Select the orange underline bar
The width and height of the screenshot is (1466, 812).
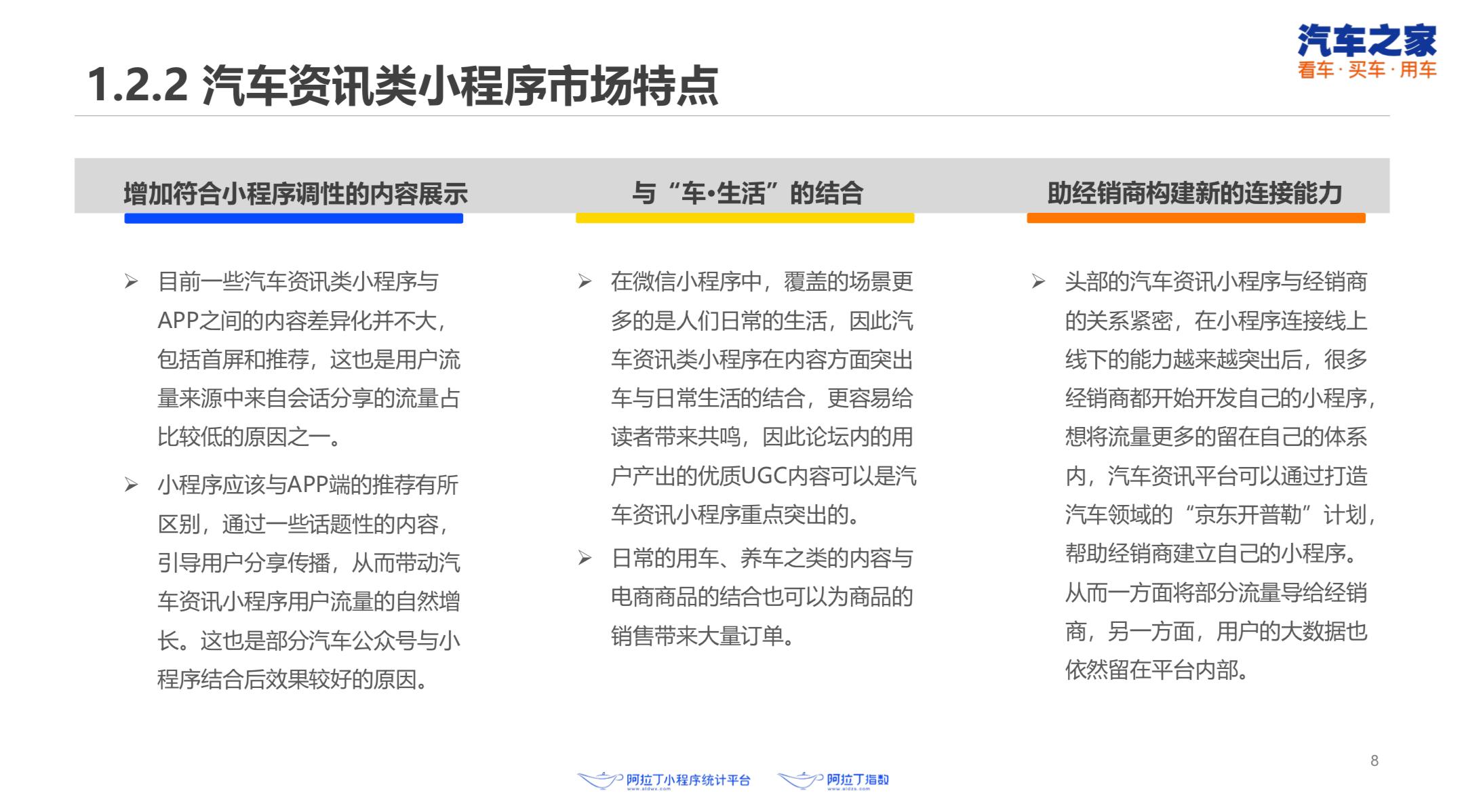(1195, 218)
